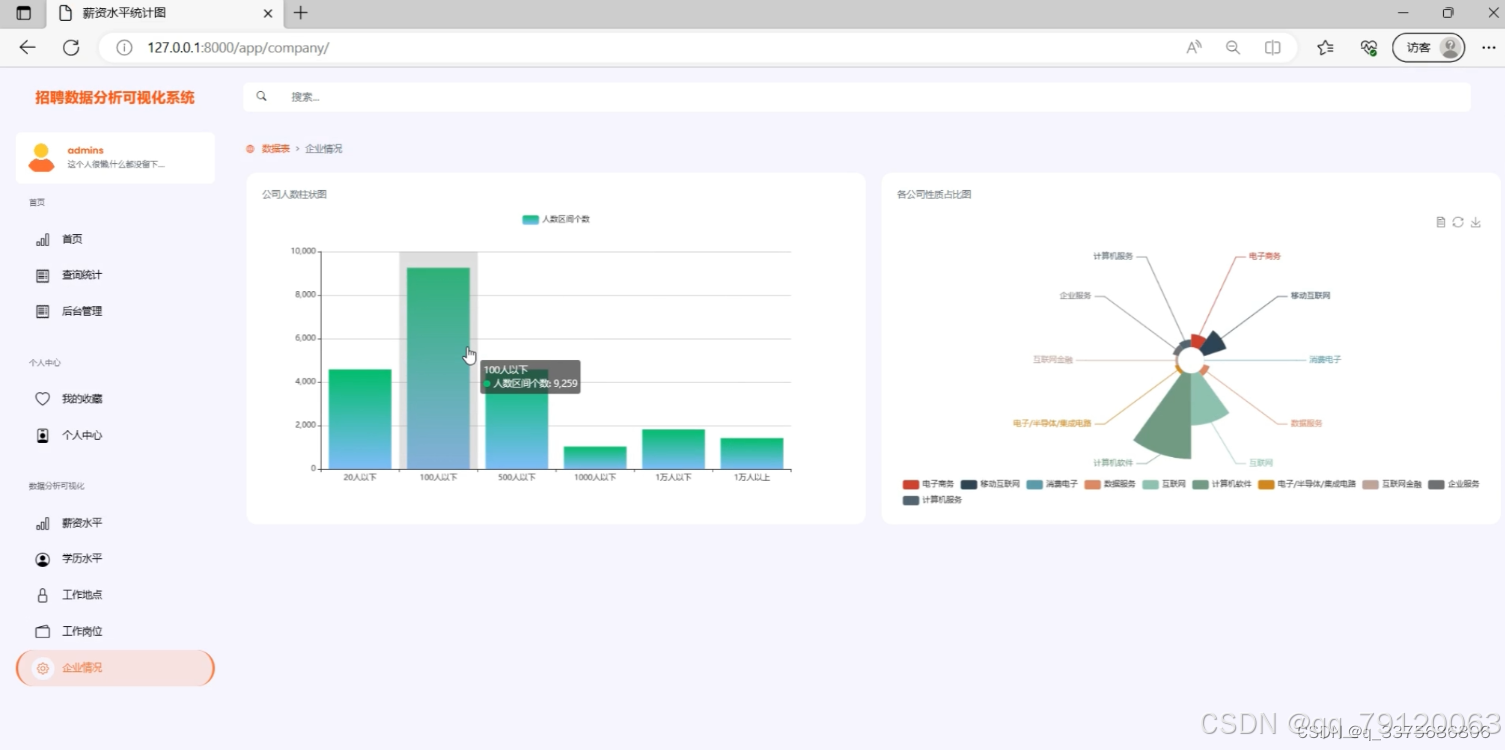Refresh the browser page

71,47
